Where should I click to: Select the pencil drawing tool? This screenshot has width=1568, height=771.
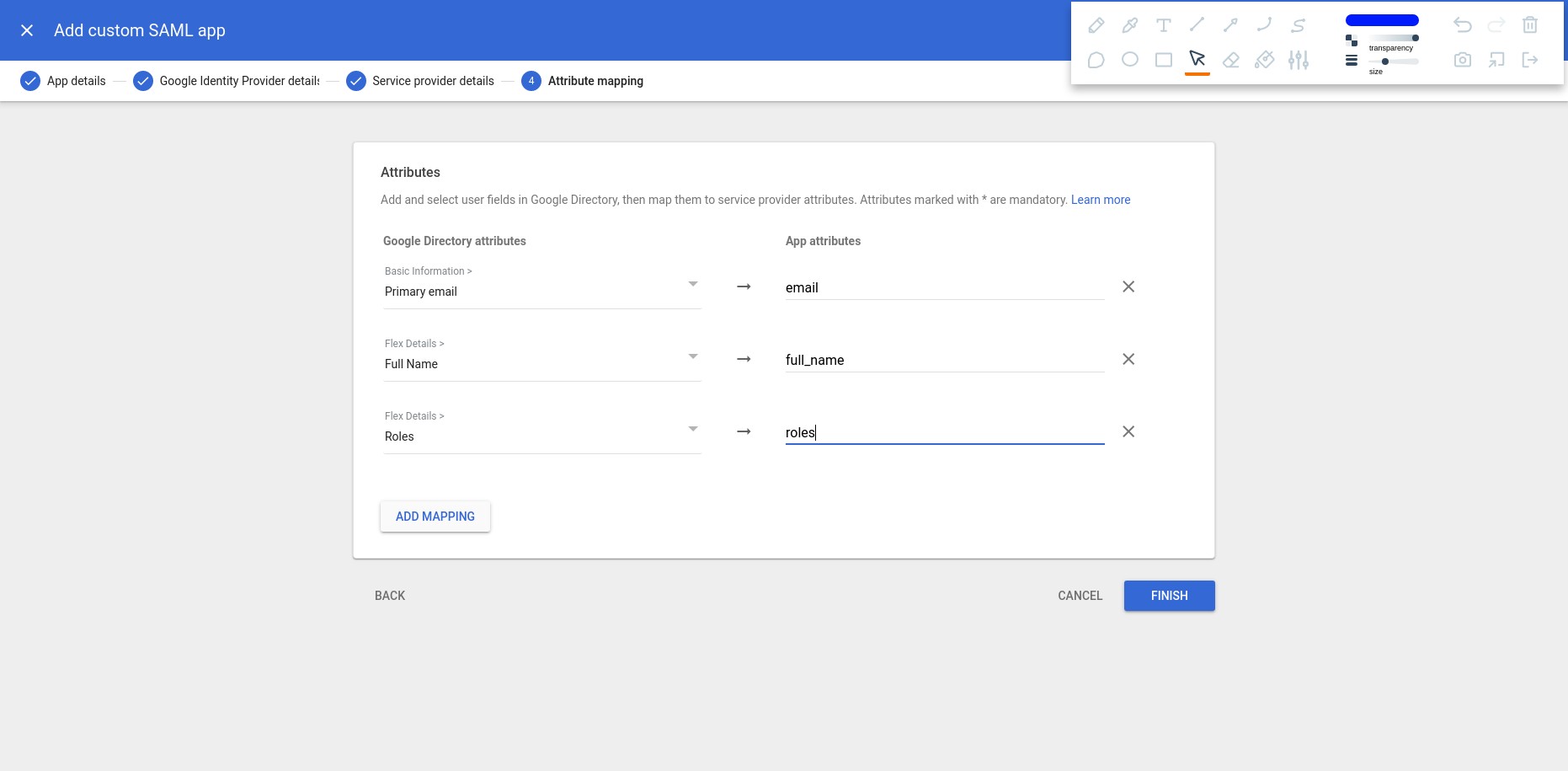(1096, 25)
